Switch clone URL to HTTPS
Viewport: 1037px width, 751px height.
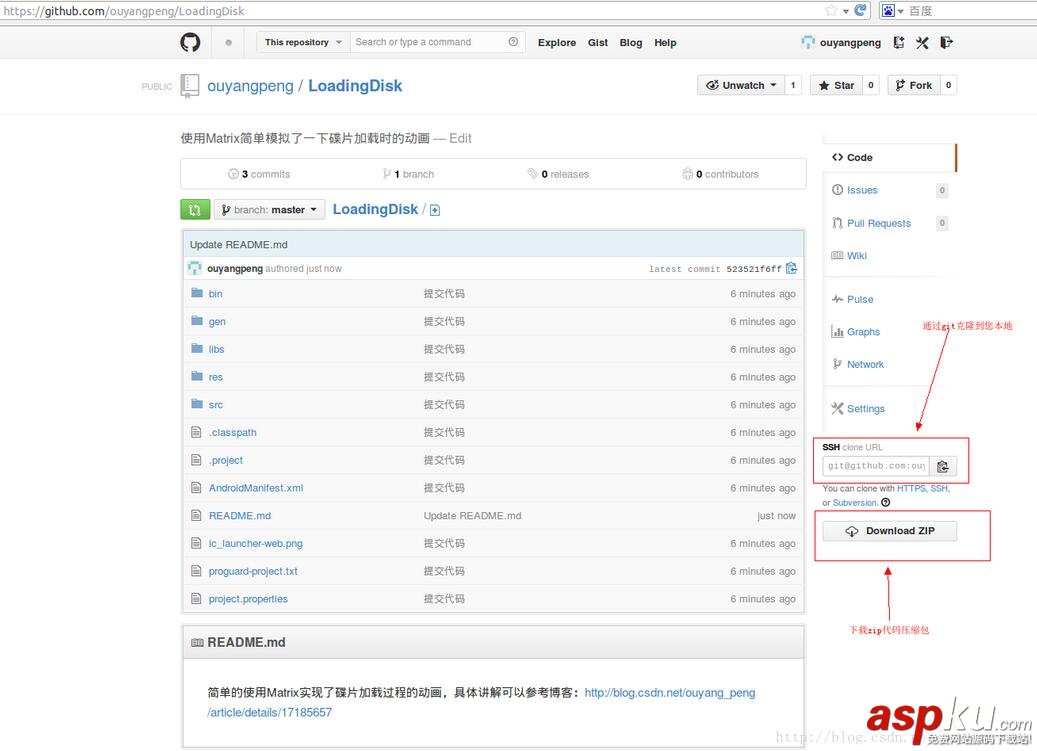tap(911, 489)
